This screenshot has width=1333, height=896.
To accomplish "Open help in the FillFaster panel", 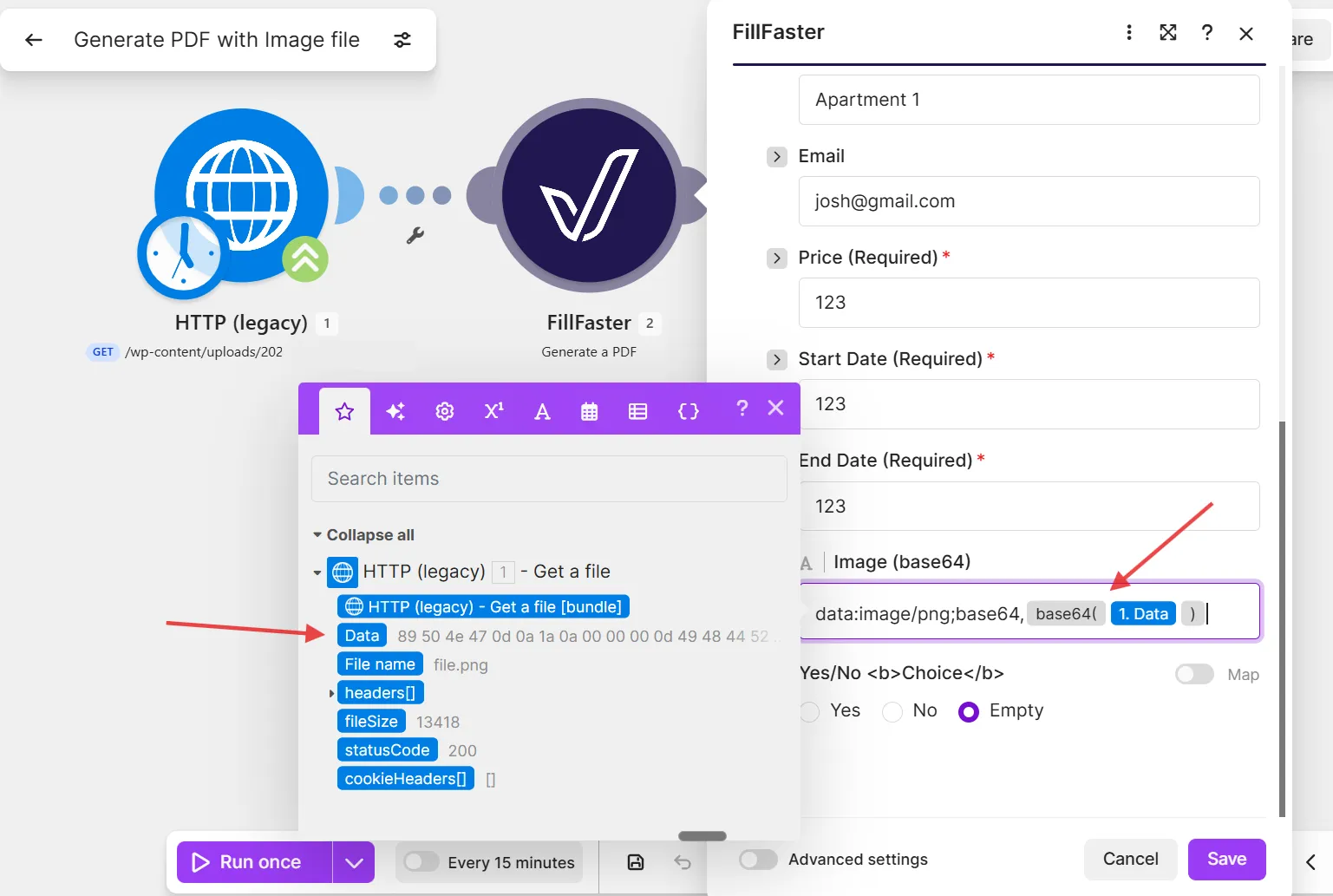I will tap(1207, 32).
